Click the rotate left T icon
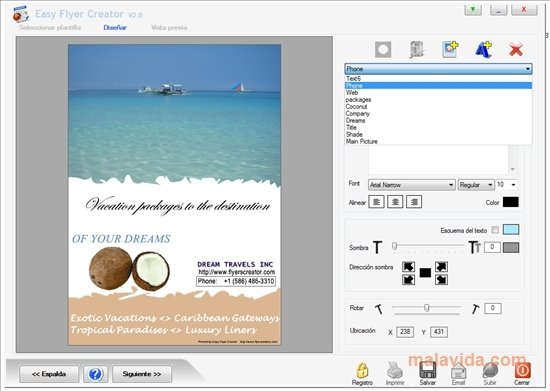The width and height of the screenshot is (550, 391). click(x=379, y=309)
